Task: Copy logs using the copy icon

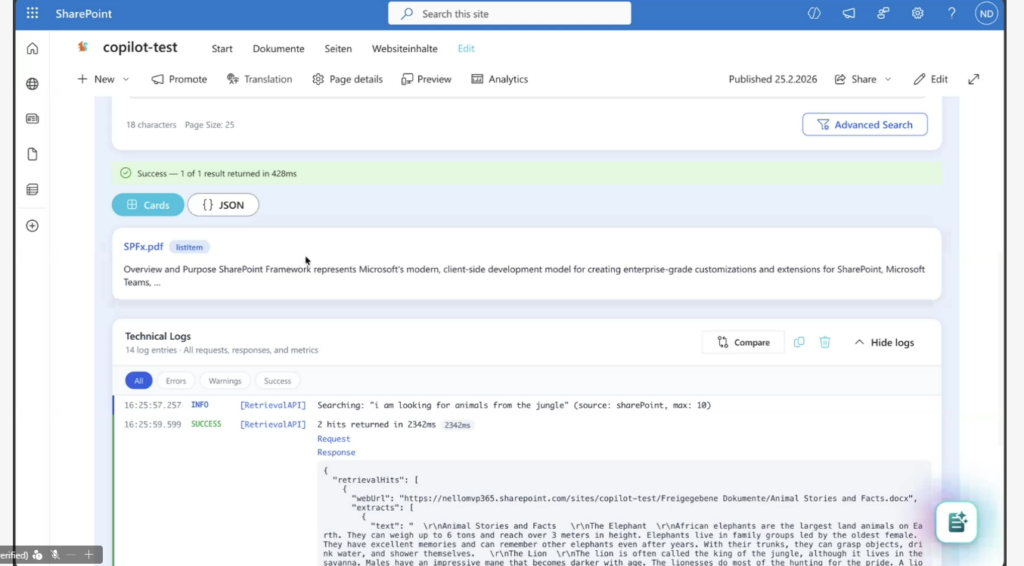Action: [799, 342]
